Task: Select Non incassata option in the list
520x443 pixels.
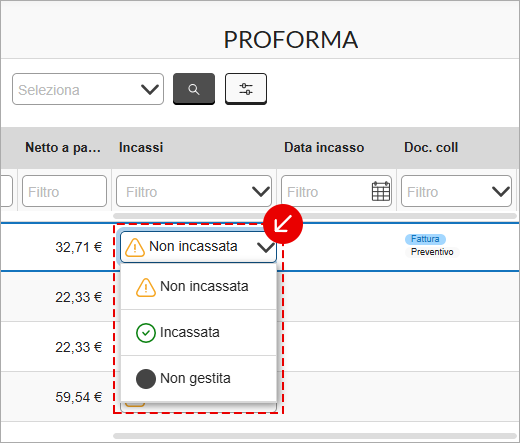Action: [x=198, y=287]
